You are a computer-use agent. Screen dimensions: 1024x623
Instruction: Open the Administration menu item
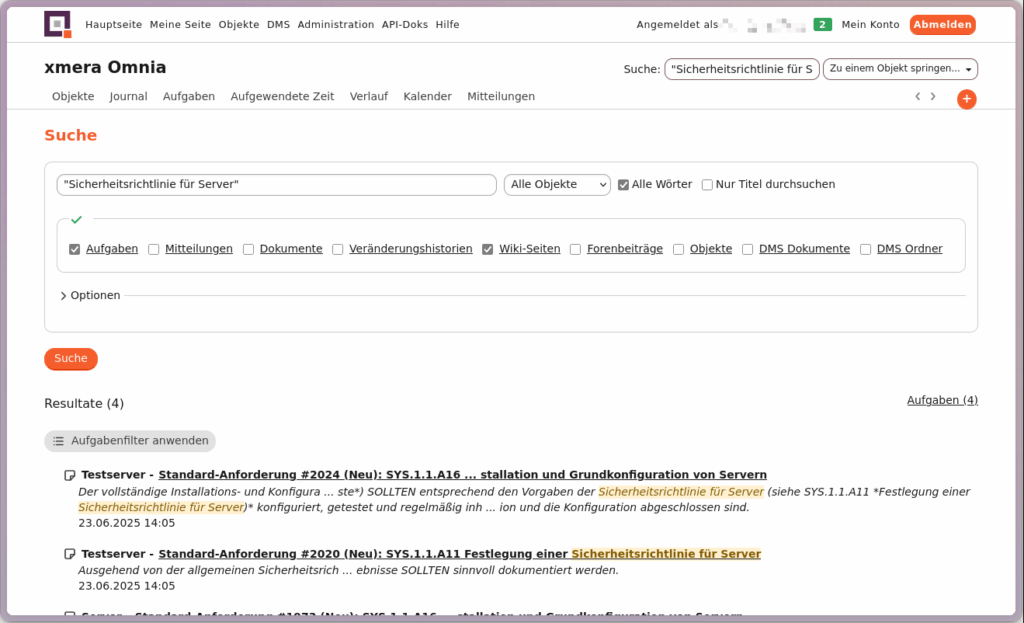(x=335, y=25)
